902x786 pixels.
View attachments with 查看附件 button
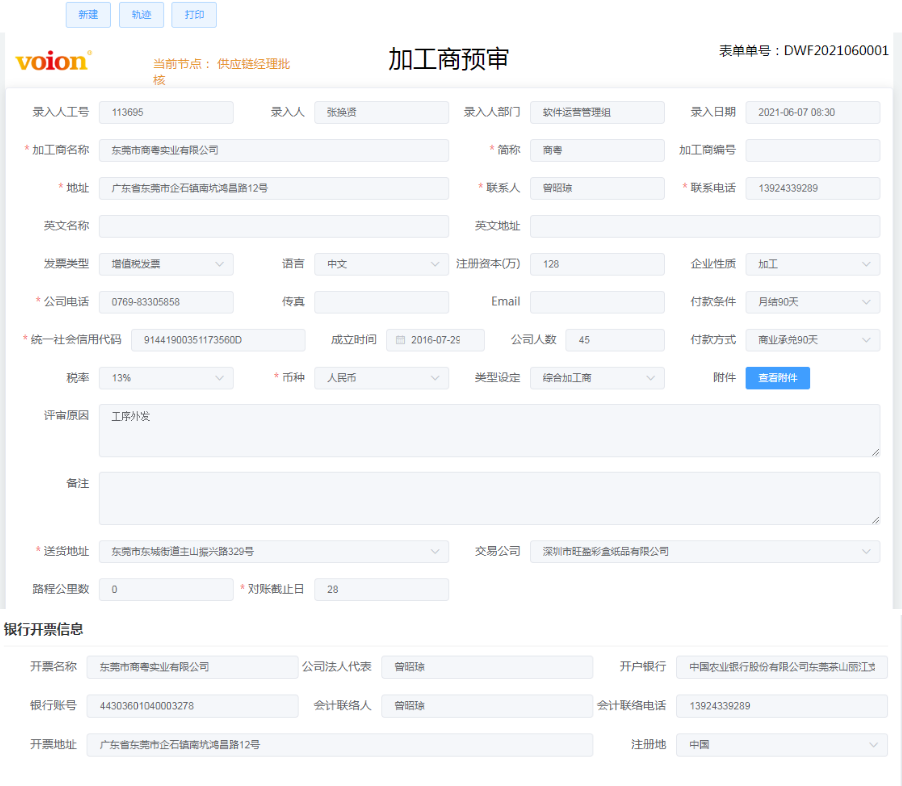tap(778, 378)
